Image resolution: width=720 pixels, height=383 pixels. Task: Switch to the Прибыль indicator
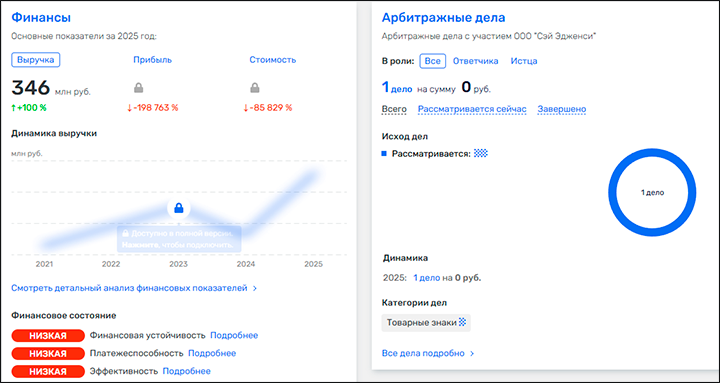(152, 60)
